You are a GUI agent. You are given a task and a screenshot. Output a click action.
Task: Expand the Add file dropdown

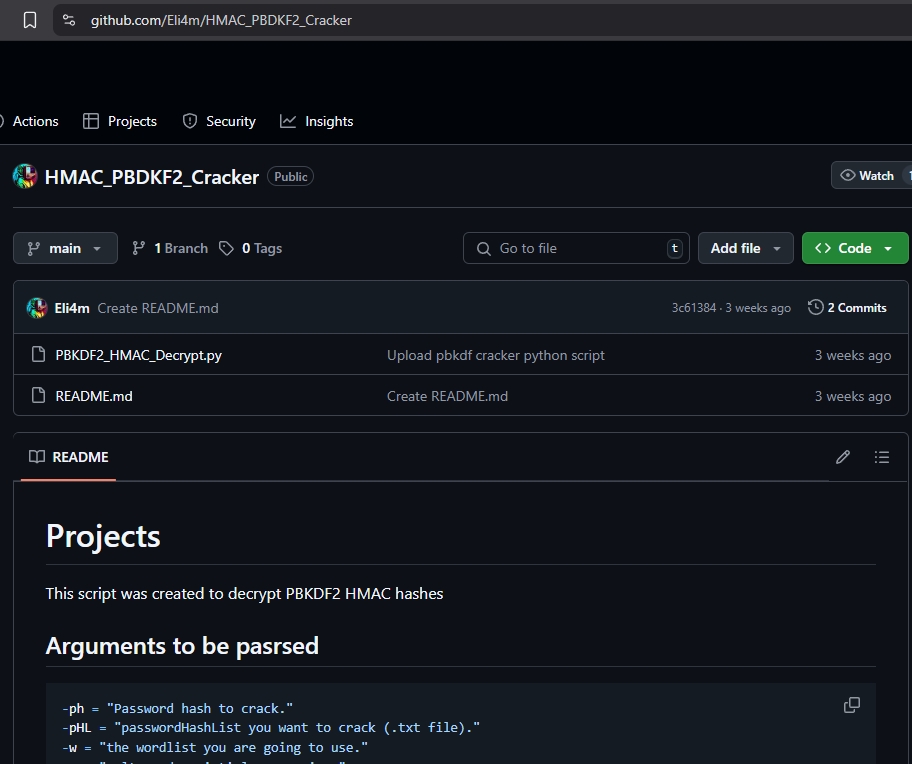click(745, 248)
